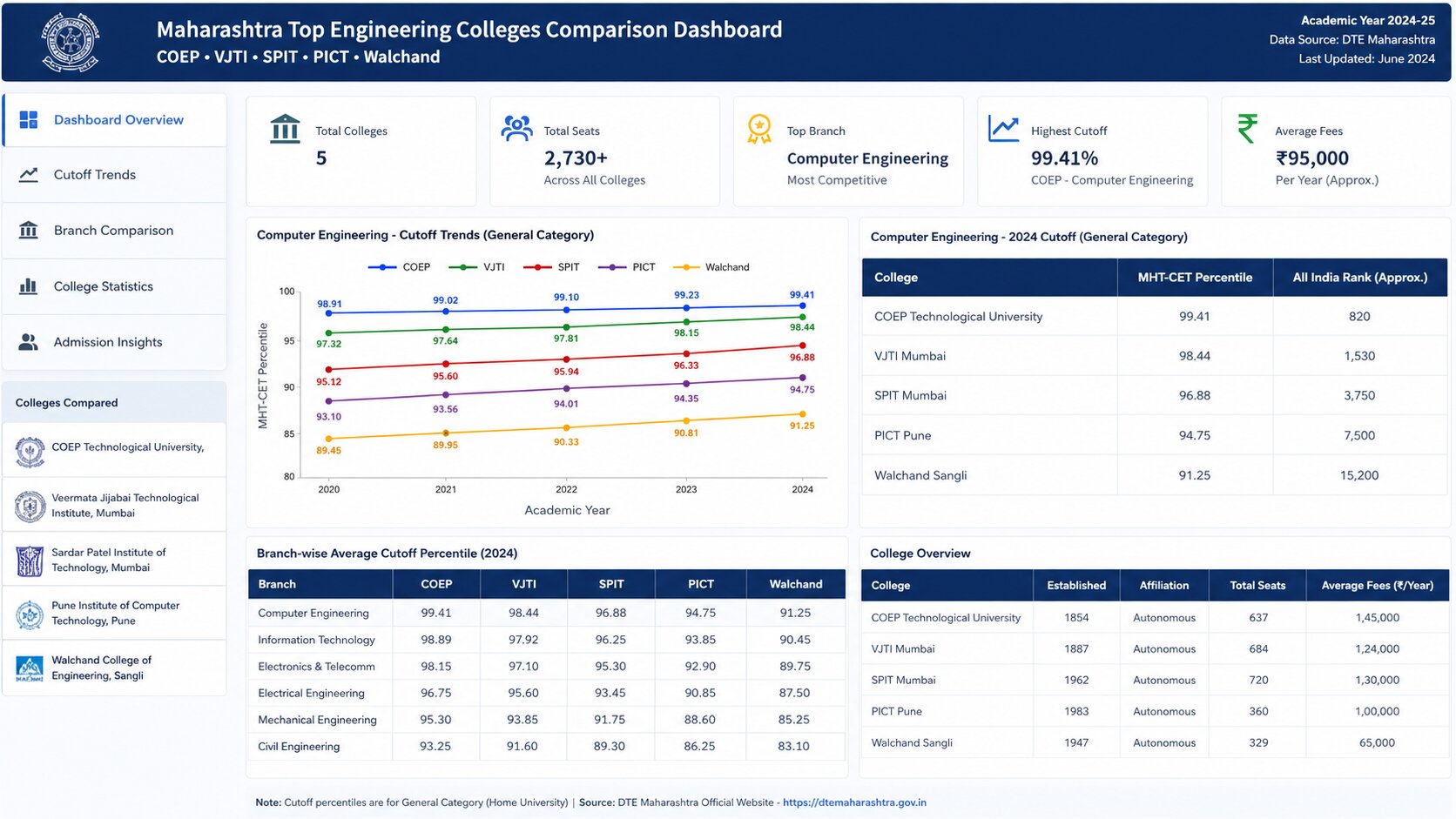Image resolution: width=1456 pixels, height=819 pixels.
Task: Click the SPIT Mumbai established year 1962
Action: click(x=1076, y=681)
